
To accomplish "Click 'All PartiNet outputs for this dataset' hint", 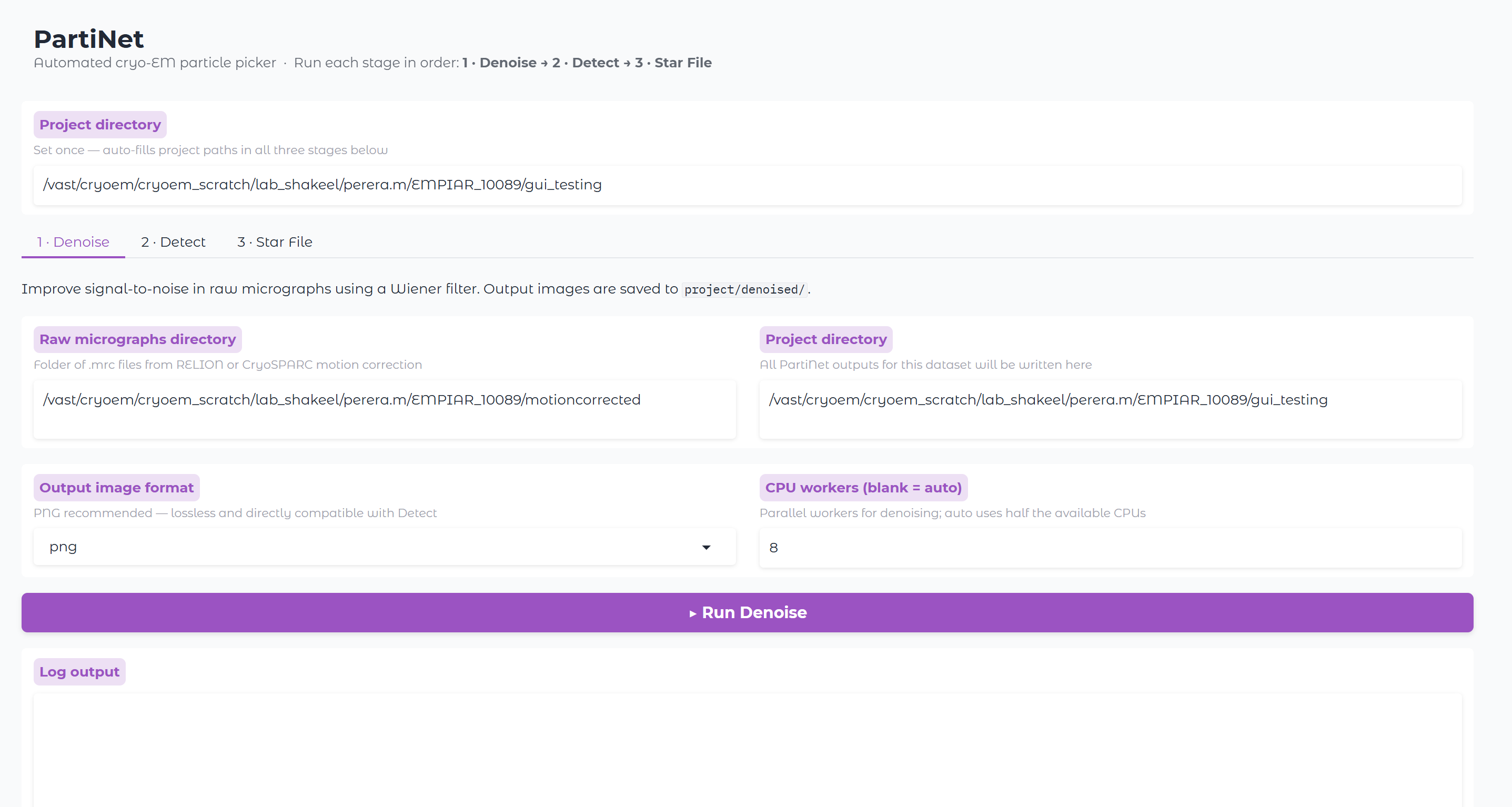I will [x=925, y=365].
